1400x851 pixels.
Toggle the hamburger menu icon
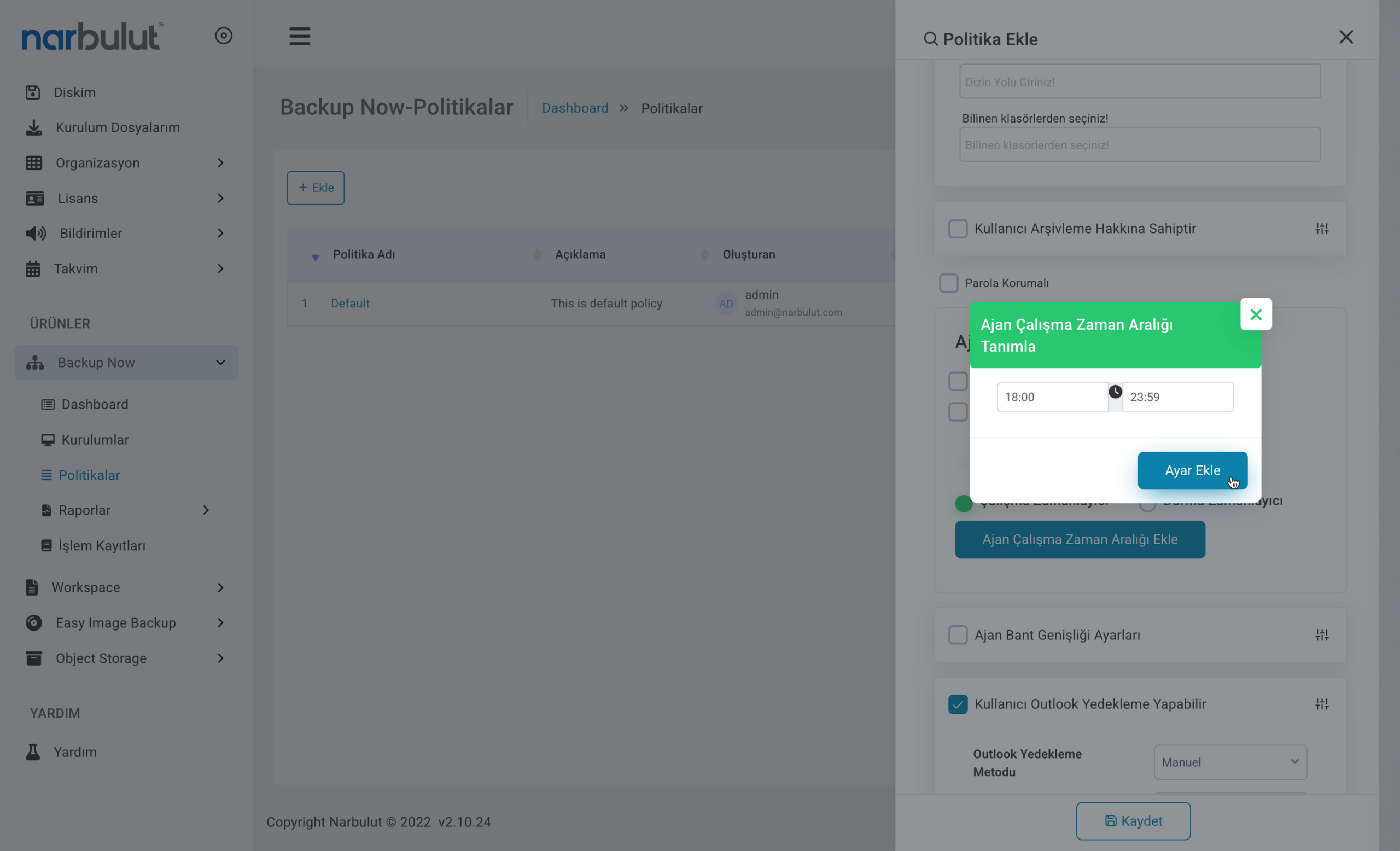pos(300,36)
